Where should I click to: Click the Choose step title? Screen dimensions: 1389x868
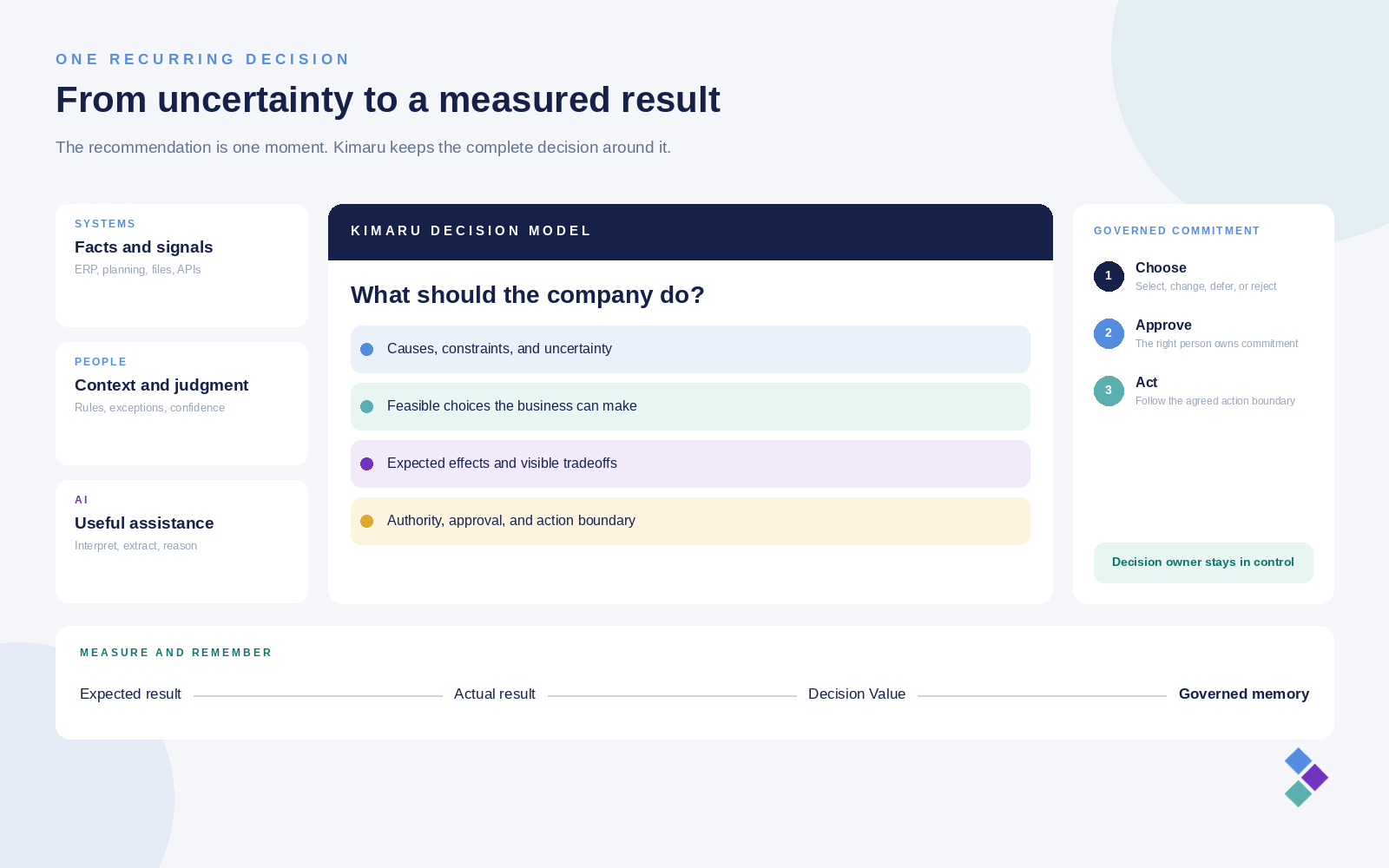coord(1161,268)
